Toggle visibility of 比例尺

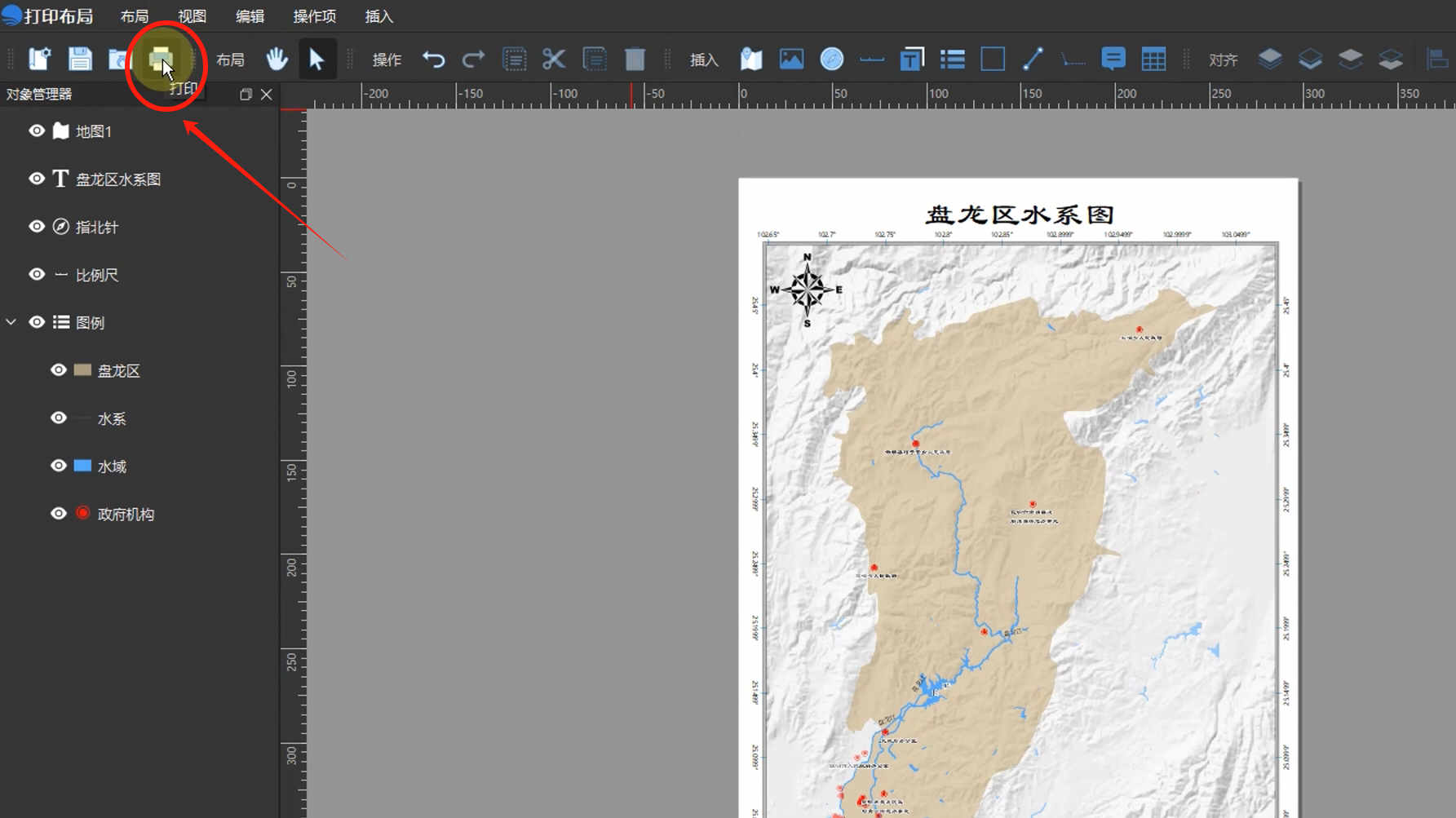click(37, 275)
